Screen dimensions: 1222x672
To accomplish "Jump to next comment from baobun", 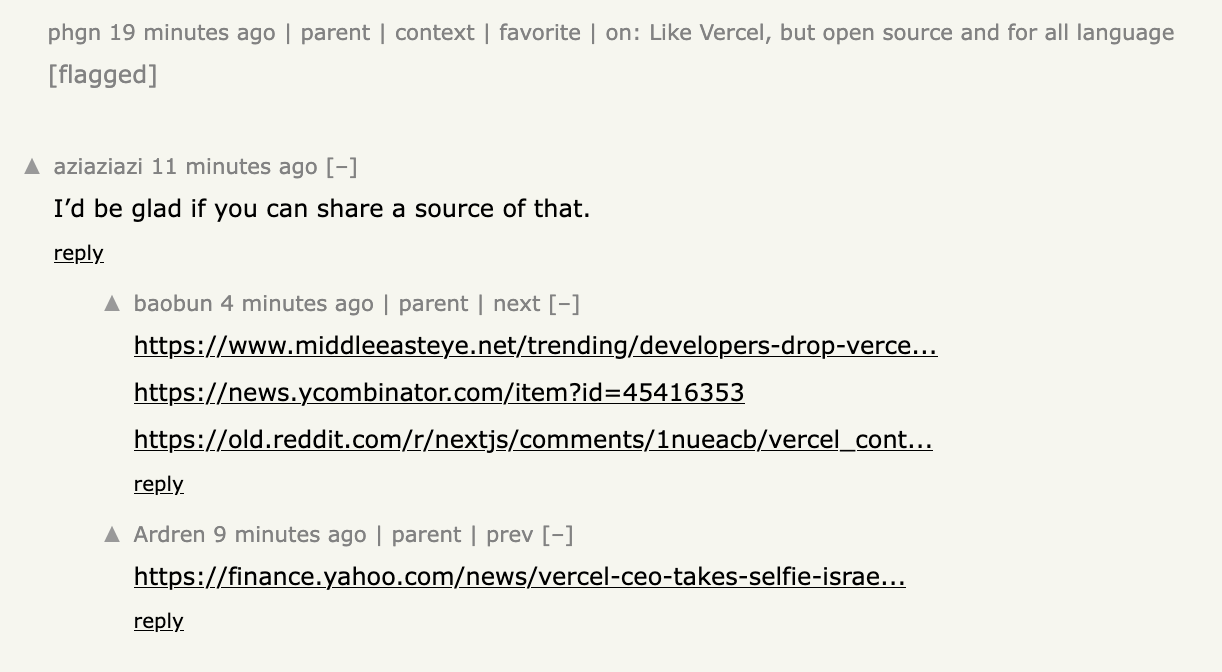I will tap(516, 304).
